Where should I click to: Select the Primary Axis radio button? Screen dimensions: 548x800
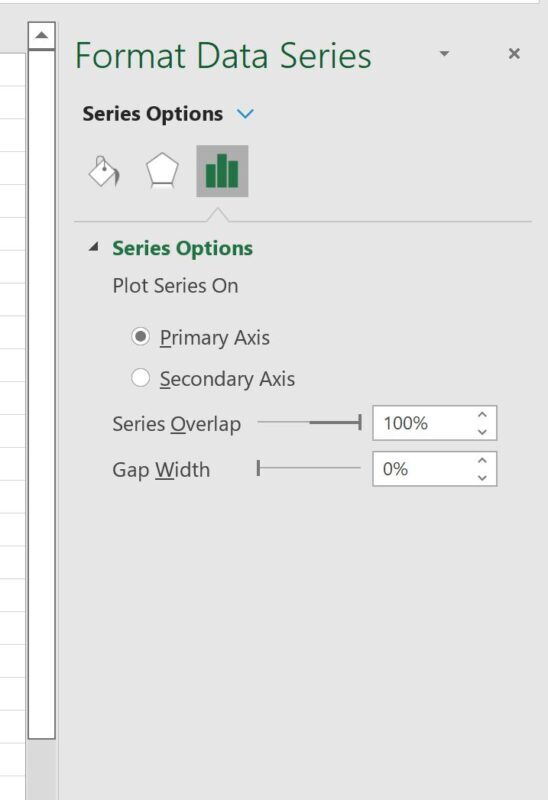point(140,337)
